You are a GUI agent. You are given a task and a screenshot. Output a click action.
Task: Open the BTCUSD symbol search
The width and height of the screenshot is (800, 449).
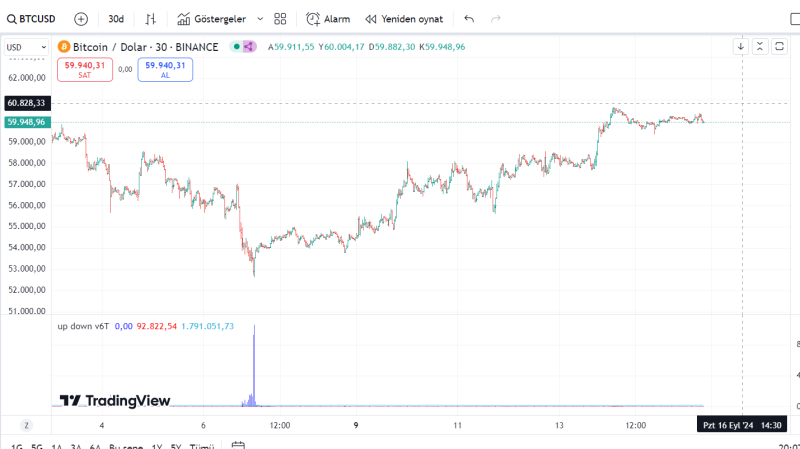tap(32, 18)
